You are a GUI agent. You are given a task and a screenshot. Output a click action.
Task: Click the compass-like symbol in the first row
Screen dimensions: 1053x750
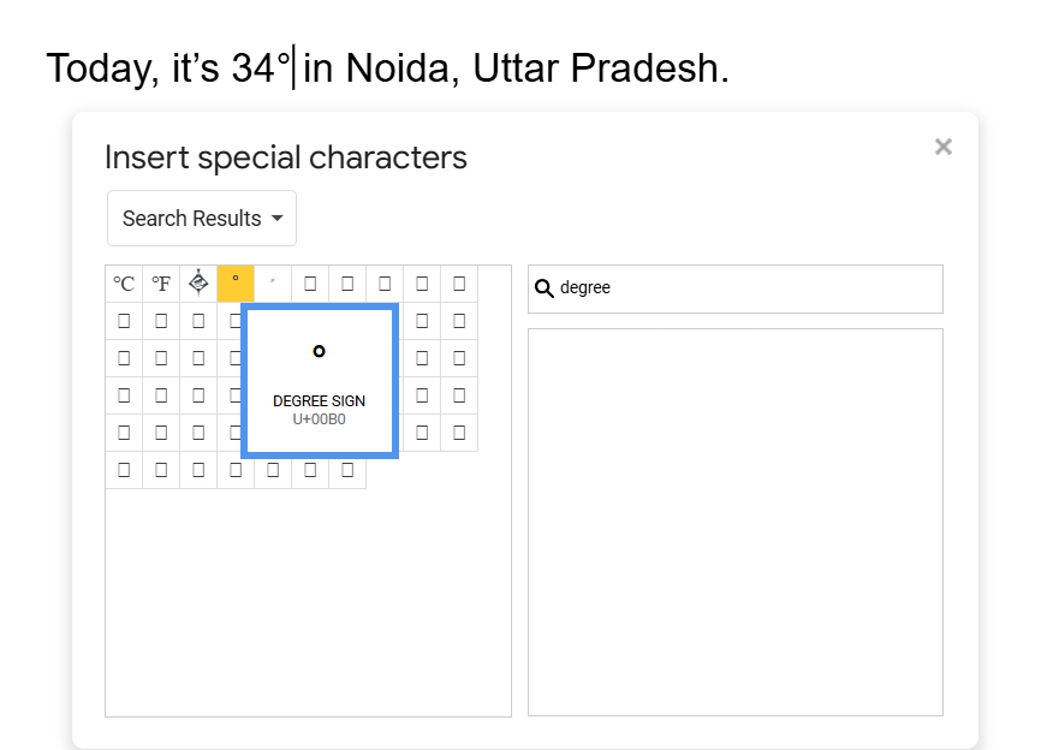(198, 283)
